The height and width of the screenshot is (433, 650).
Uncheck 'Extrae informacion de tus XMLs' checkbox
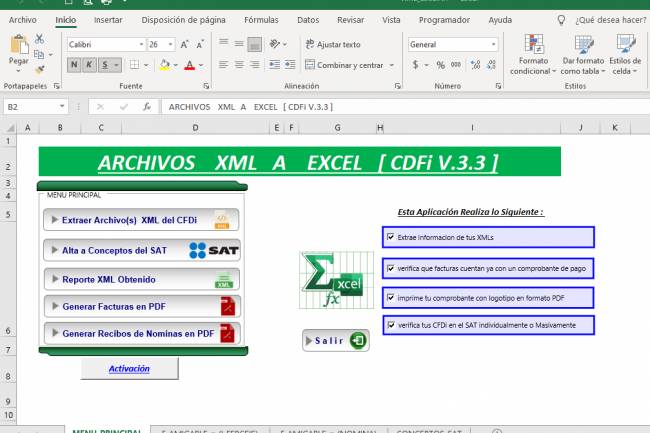(x=390, y=237)
